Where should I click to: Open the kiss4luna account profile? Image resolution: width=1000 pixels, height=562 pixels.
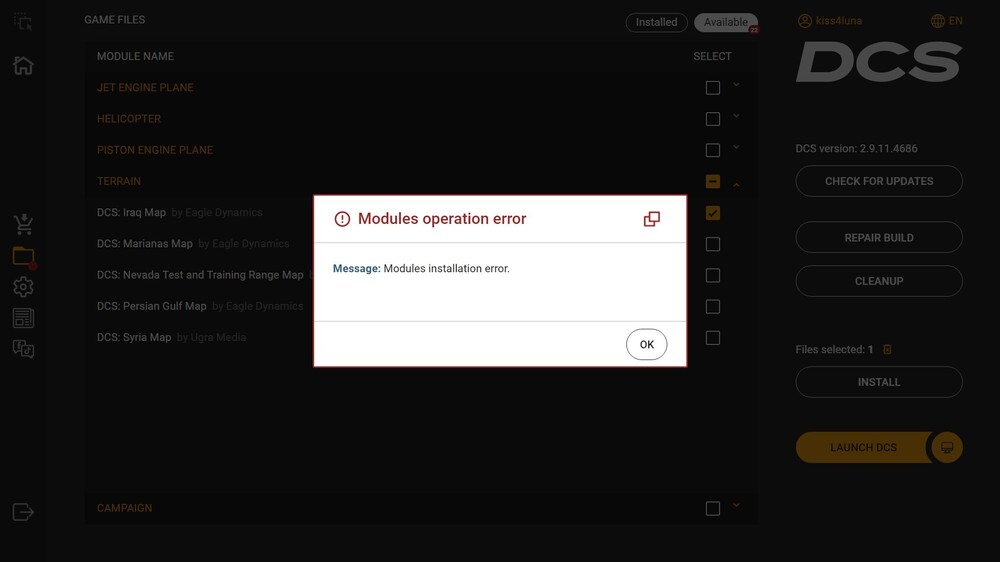click(x=830, y=21)
